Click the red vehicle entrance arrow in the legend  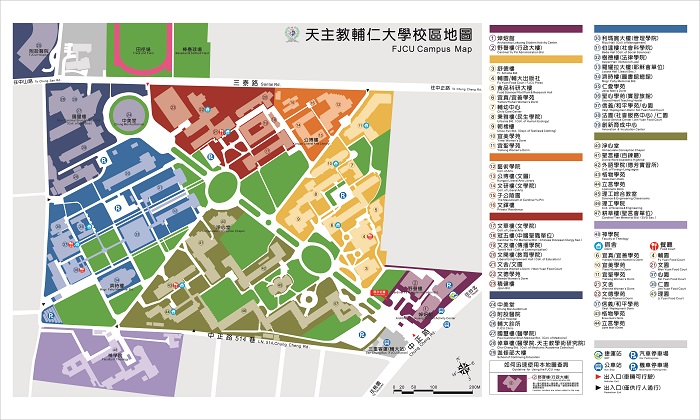(598, 377)
